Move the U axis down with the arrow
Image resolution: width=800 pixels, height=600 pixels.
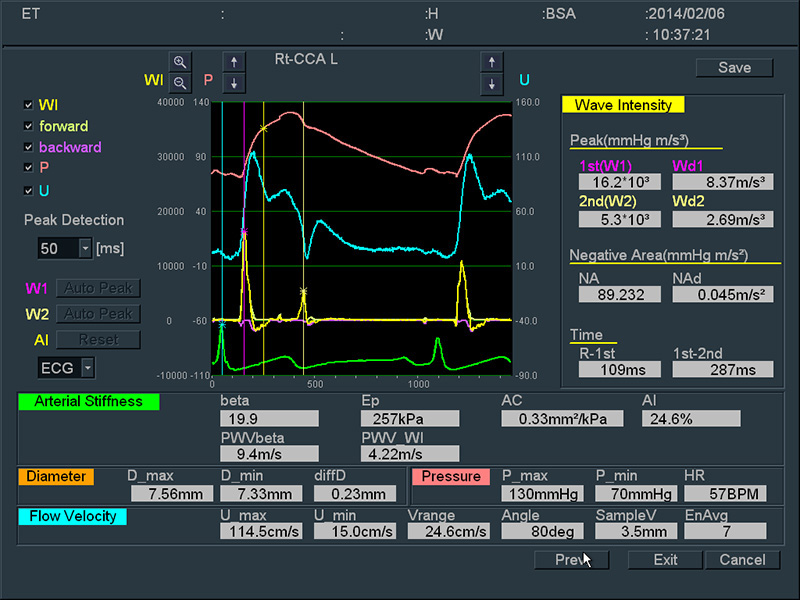[491, 82]
